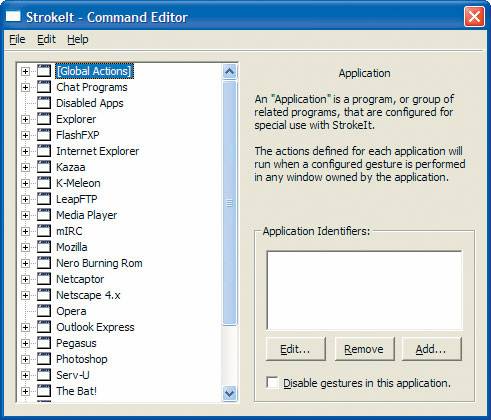491x420 pixels.
Task: Open the Help menu
Action: [x=78, y=39]
